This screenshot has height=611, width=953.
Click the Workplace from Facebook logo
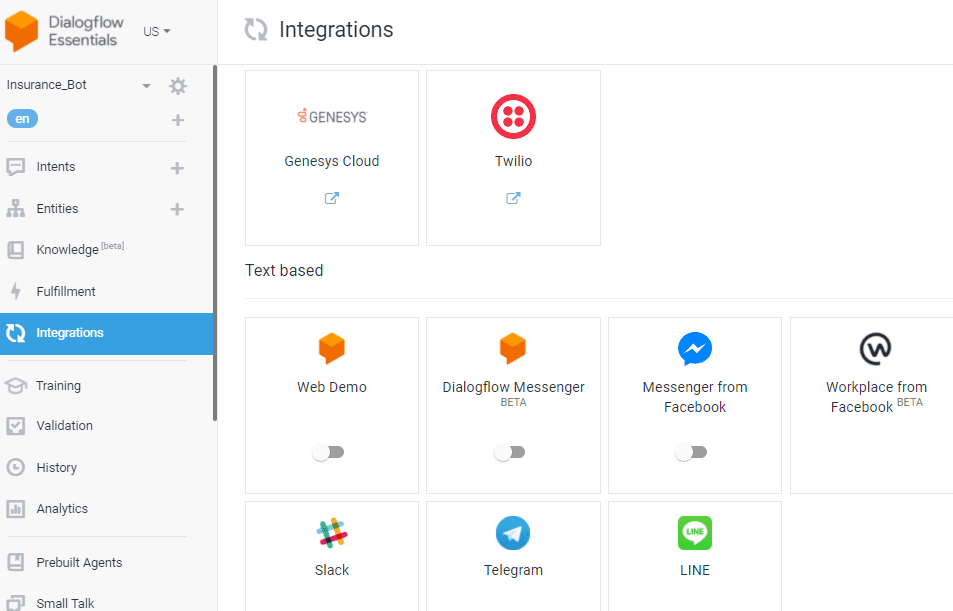875,349
